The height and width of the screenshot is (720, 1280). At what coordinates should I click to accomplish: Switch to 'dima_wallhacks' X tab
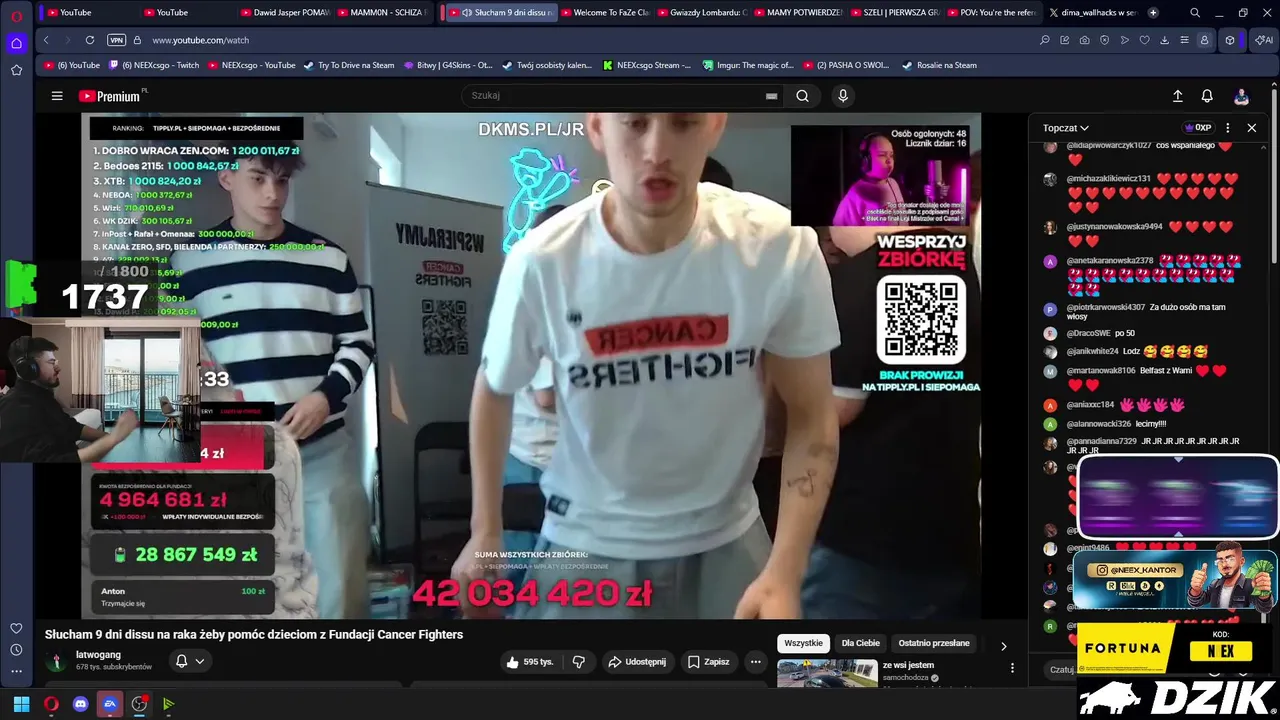coord(1092,13)
